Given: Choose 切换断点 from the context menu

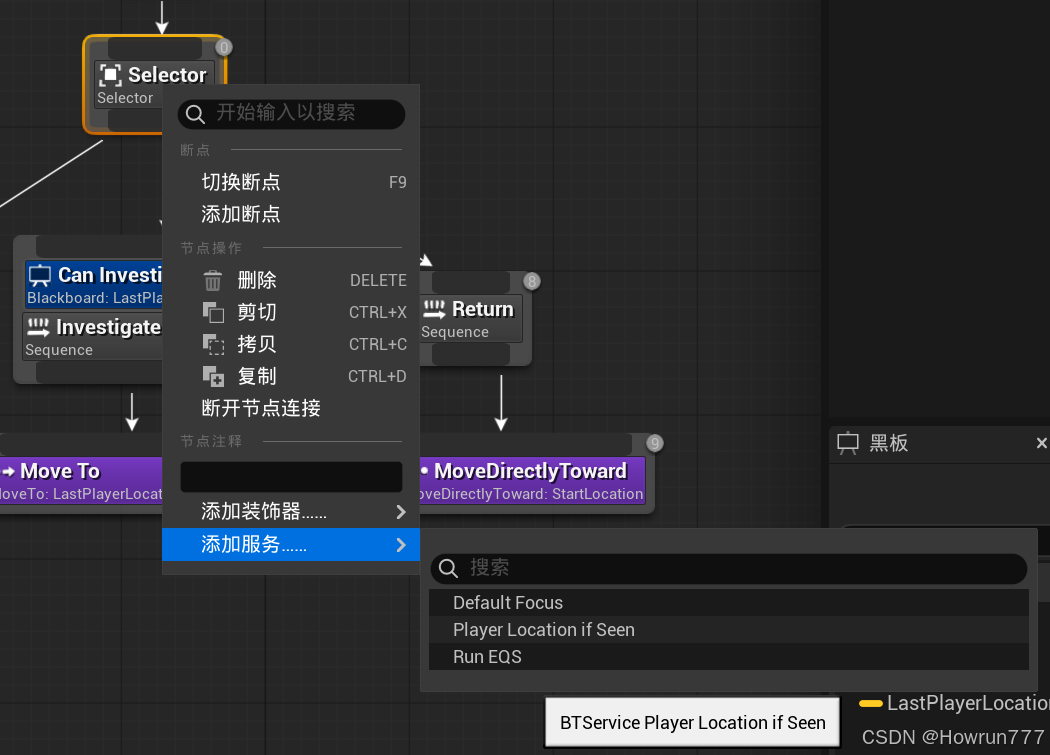Looking at the screenshot, I should [x=291, y=182].
